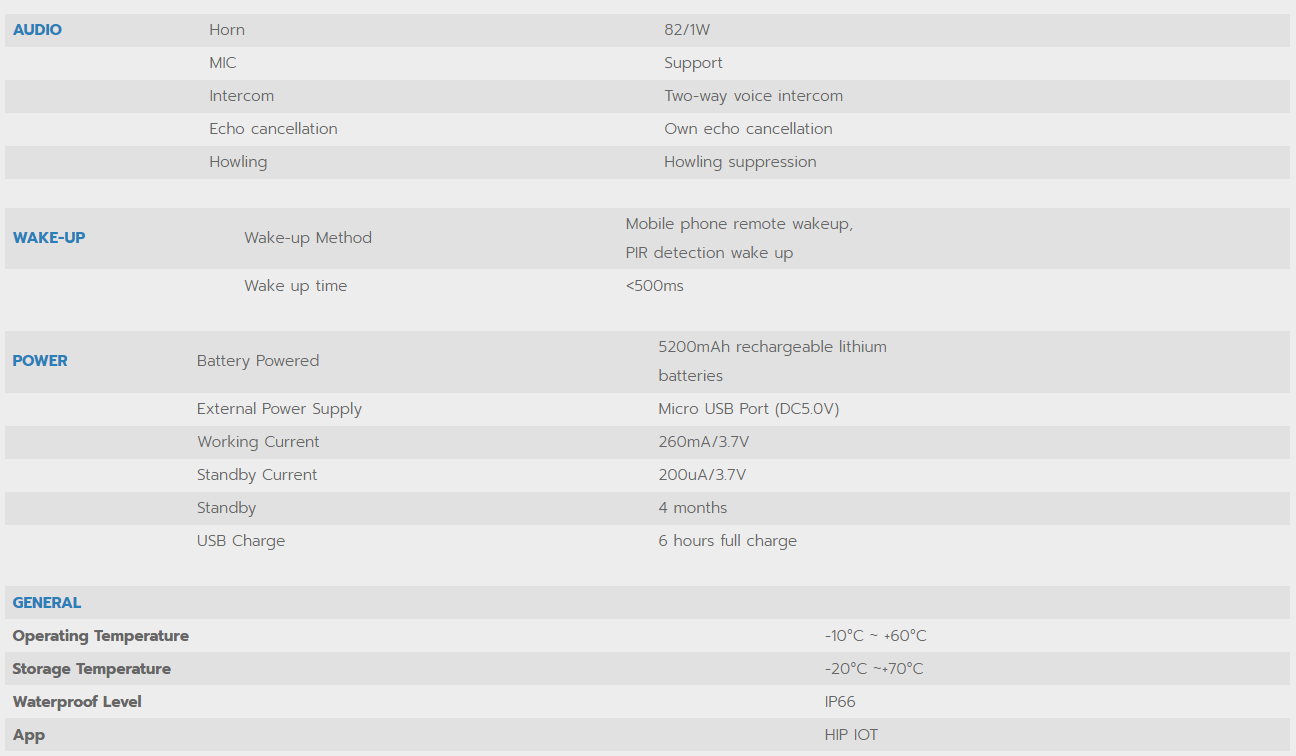Click the Micro USB Port (DC5.0V) value
The width and height of the screenshot is (1296, 756).
pyautogui.click(x=748, y=409)
